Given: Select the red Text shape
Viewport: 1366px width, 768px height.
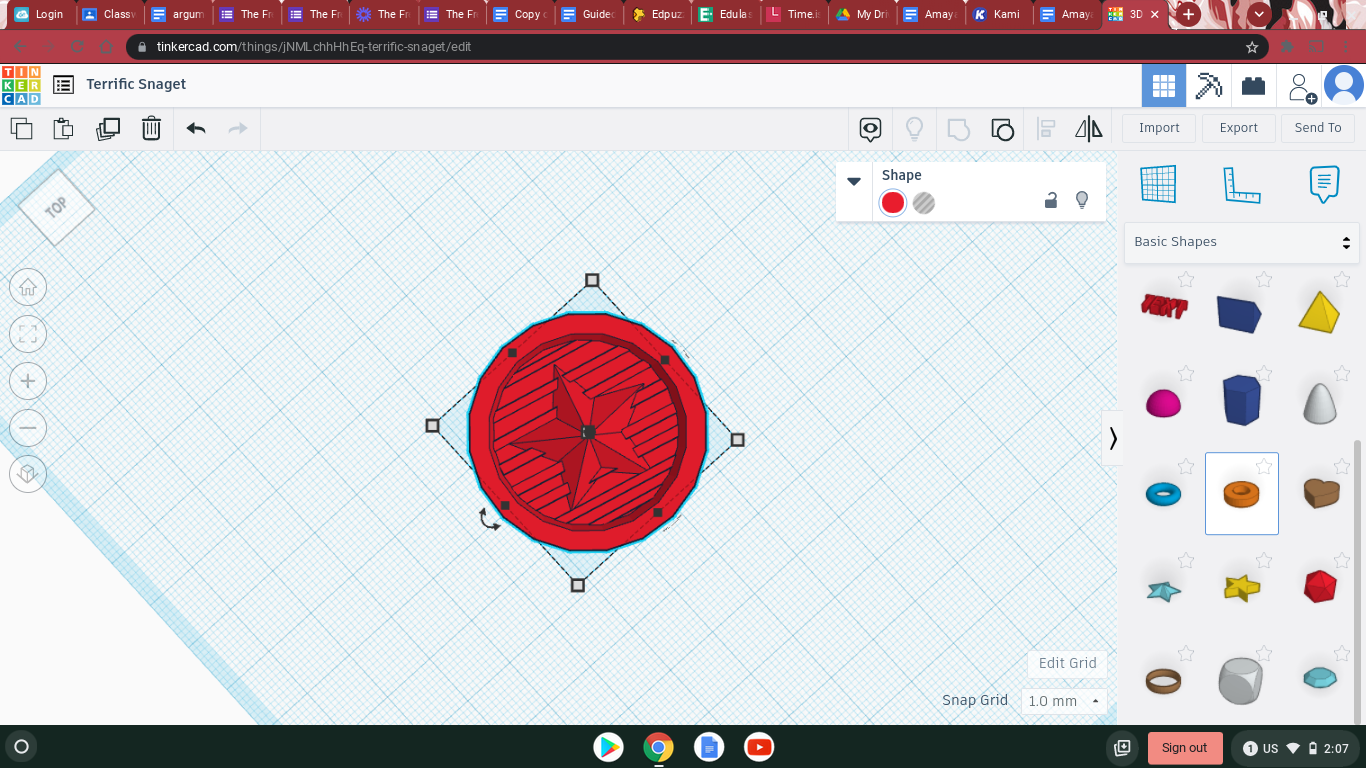Looking at the screenshot, I should [1163, 308].
